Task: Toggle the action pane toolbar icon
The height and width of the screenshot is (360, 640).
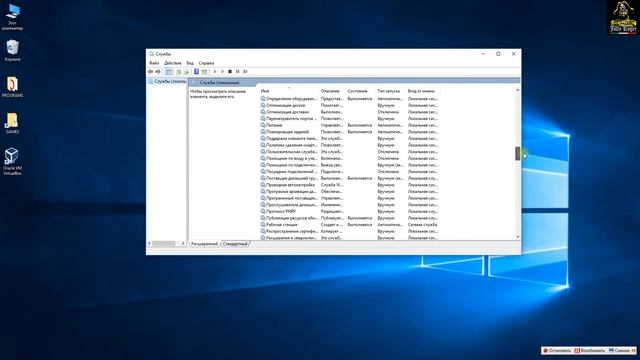Action: pyautogui.click(x=204, y=72)
